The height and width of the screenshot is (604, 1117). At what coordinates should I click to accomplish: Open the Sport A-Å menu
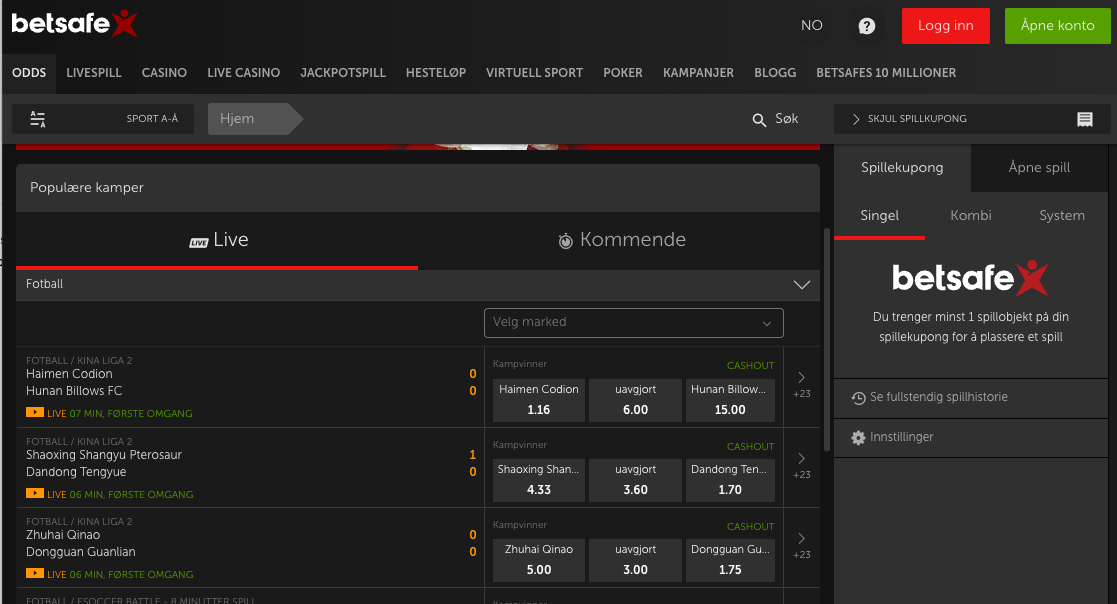103,119
